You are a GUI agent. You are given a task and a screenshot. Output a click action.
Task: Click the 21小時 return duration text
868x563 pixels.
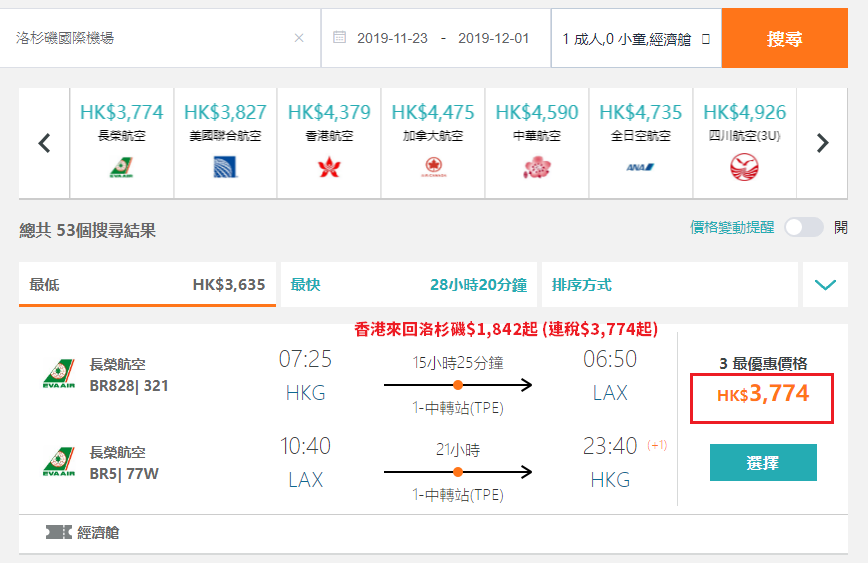click(x=458, y=450)
